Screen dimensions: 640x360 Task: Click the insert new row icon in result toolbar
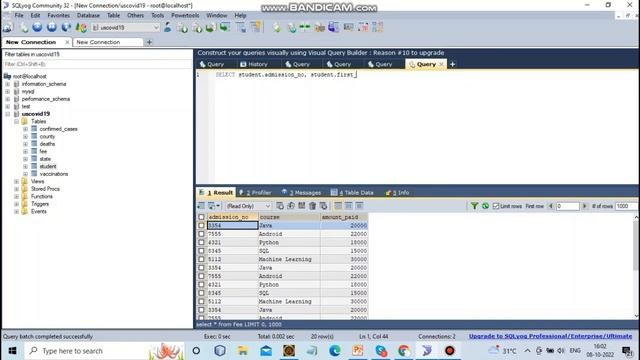coord(280,206)
